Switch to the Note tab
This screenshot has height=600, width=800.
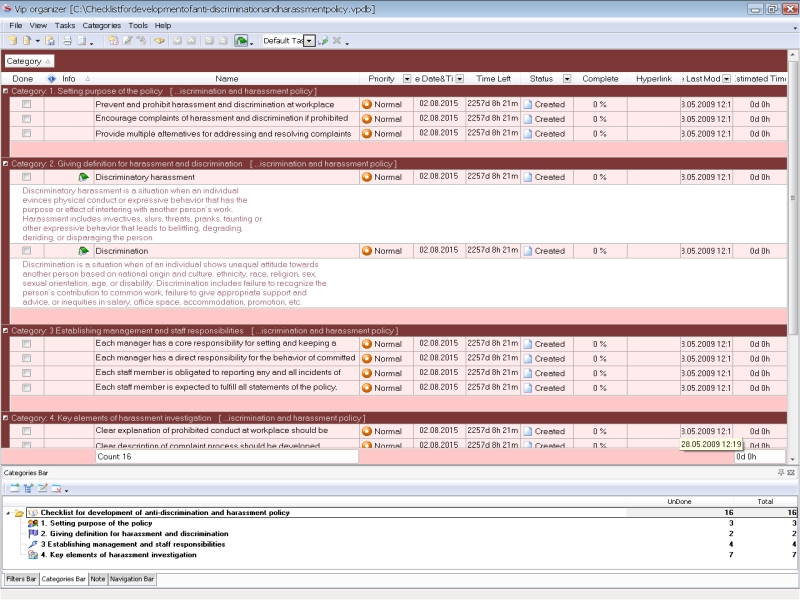97,579
